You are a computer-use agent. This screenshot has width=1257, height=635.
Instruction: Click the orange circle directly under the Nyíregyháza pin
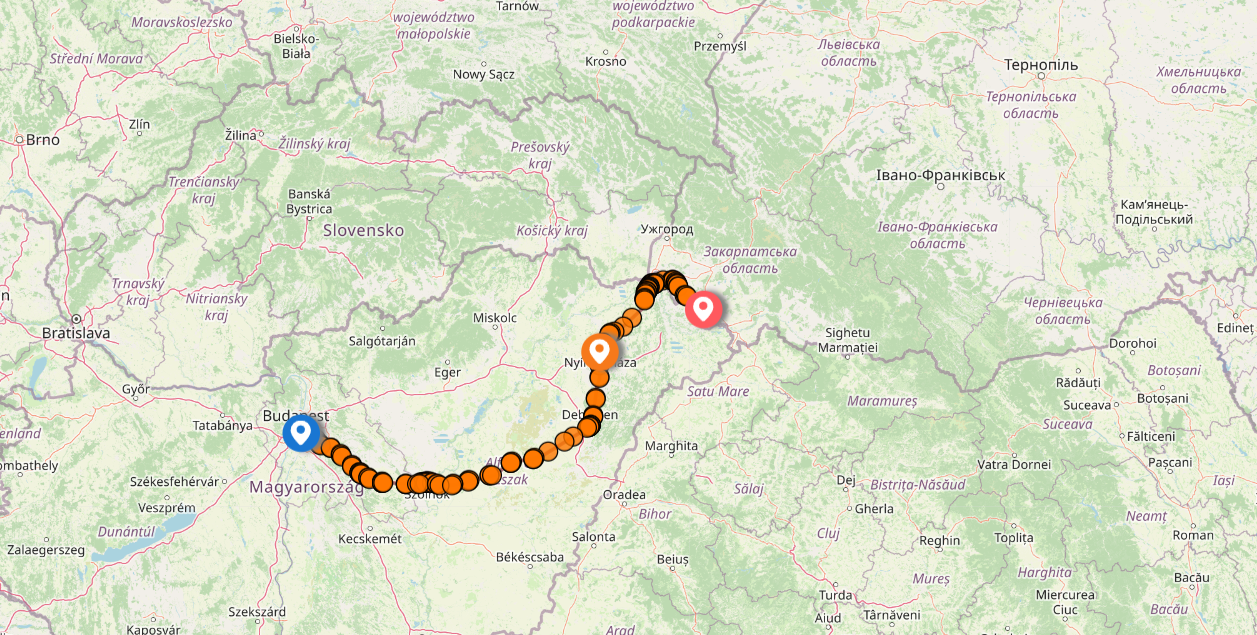[600, 377]
